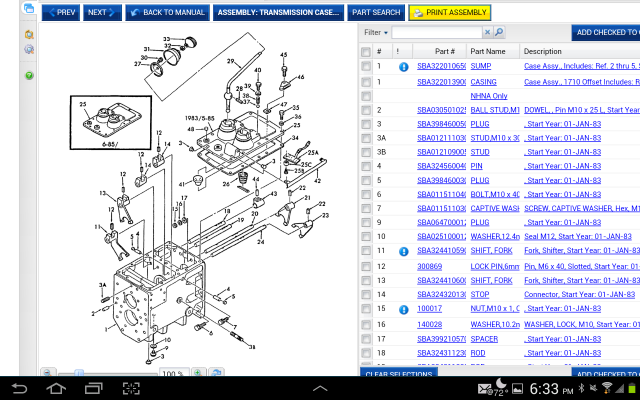Check the LOCK PIN row checkbox

tap(366, 267)
